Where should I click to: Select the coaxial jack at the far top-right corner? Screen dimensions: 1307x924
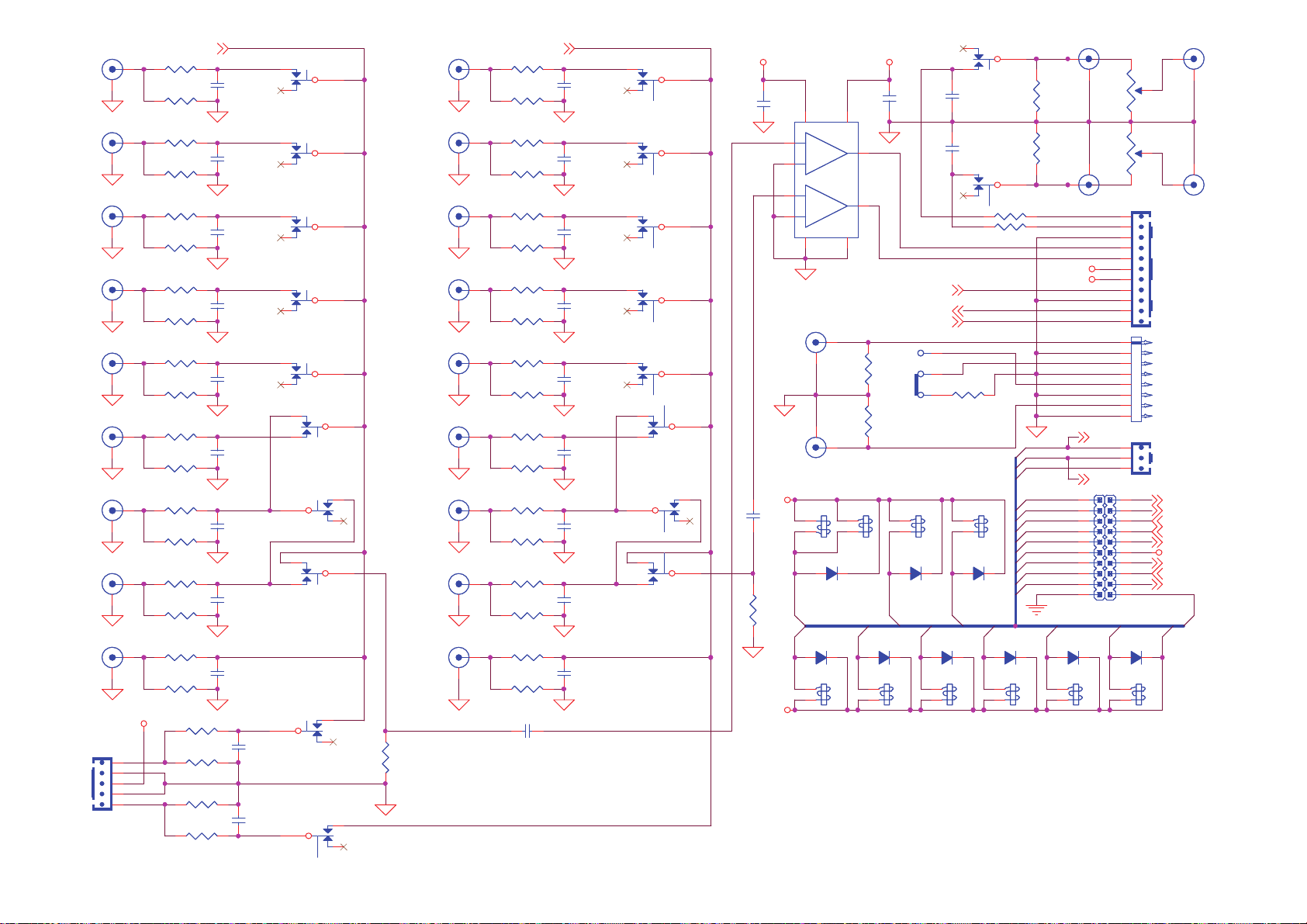click(x=1194, y=58)
